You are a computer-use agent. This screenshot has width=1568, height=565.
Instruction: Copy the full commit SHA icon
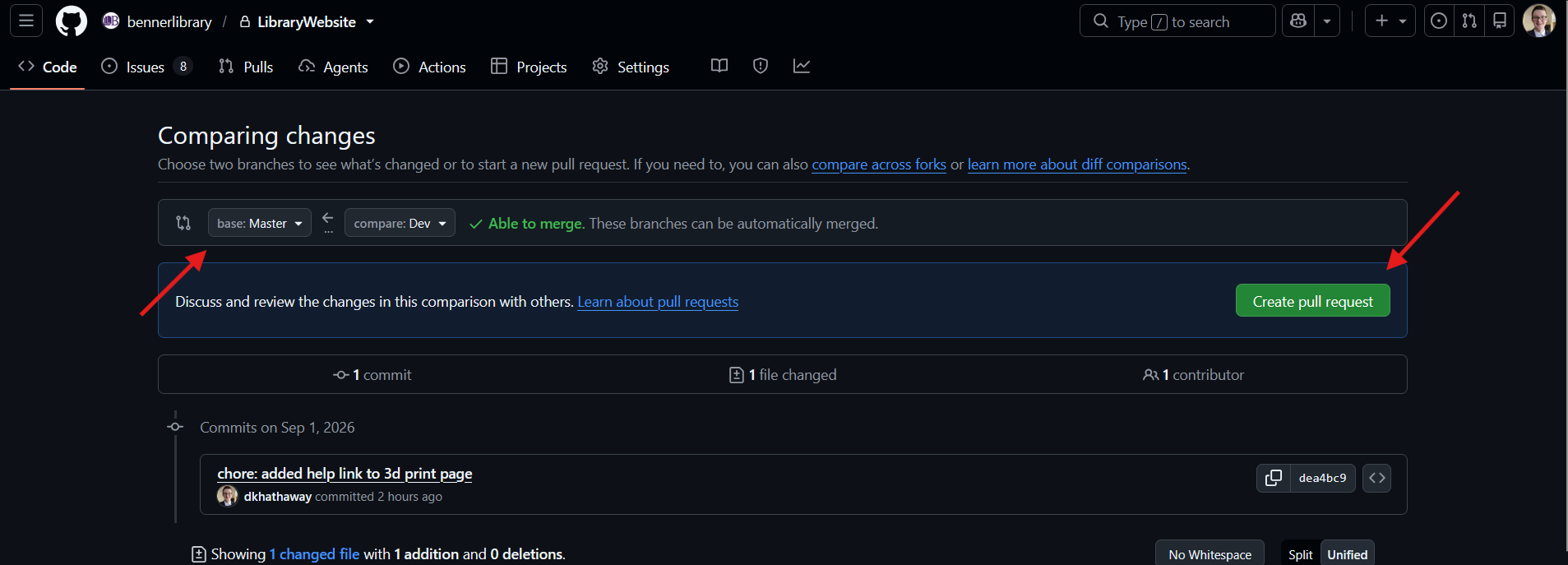click(x=1273, y=478)
